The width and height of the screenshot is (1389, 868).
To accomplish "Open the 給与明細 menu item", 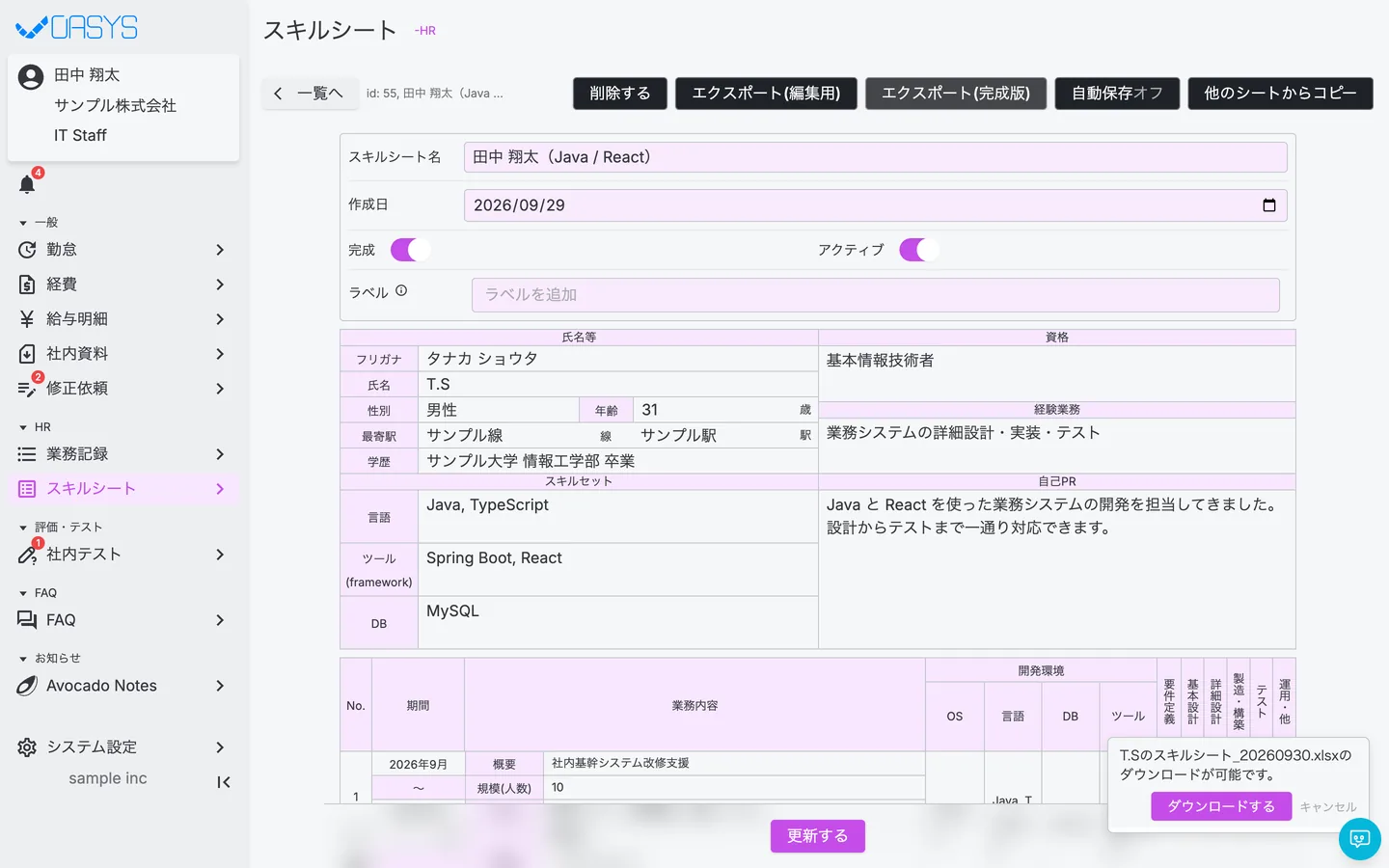I will (123, 319).
